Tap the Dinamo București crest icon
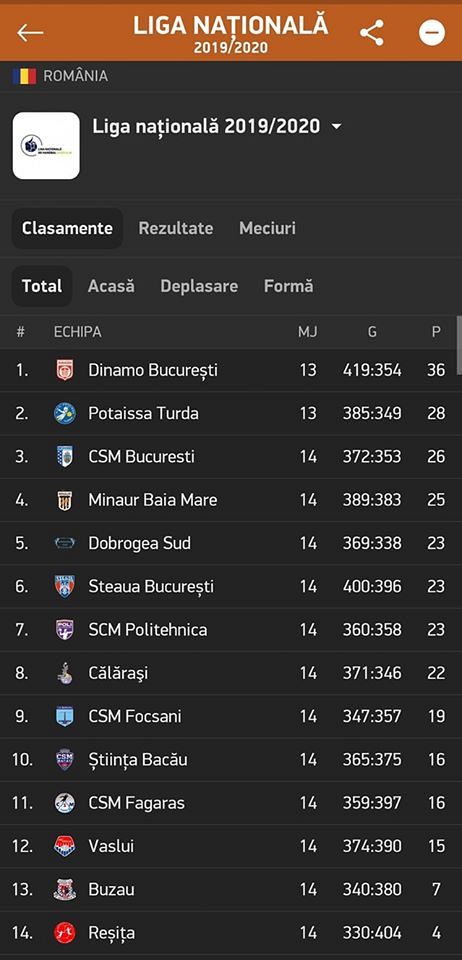Image resolution: width=462 pixels, height=960 pixels. (64, 370)
